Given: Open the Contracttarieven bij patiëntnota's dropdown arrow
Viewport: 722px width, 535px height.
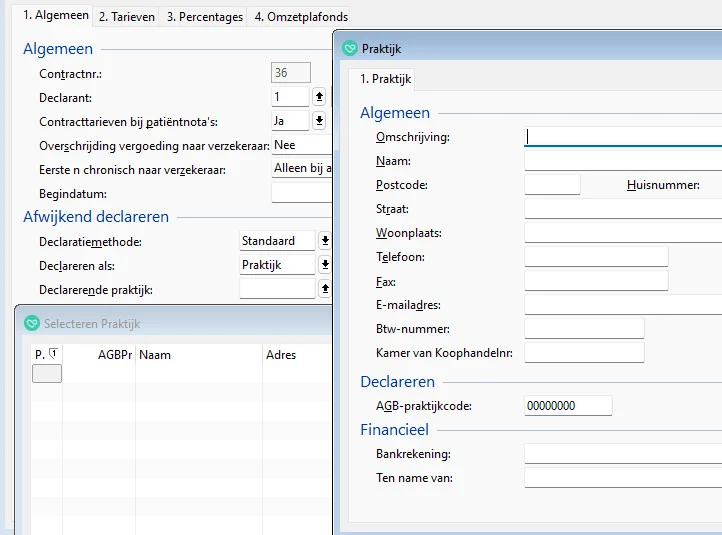Looking at the screenshot, I should (x=319, y=121).
